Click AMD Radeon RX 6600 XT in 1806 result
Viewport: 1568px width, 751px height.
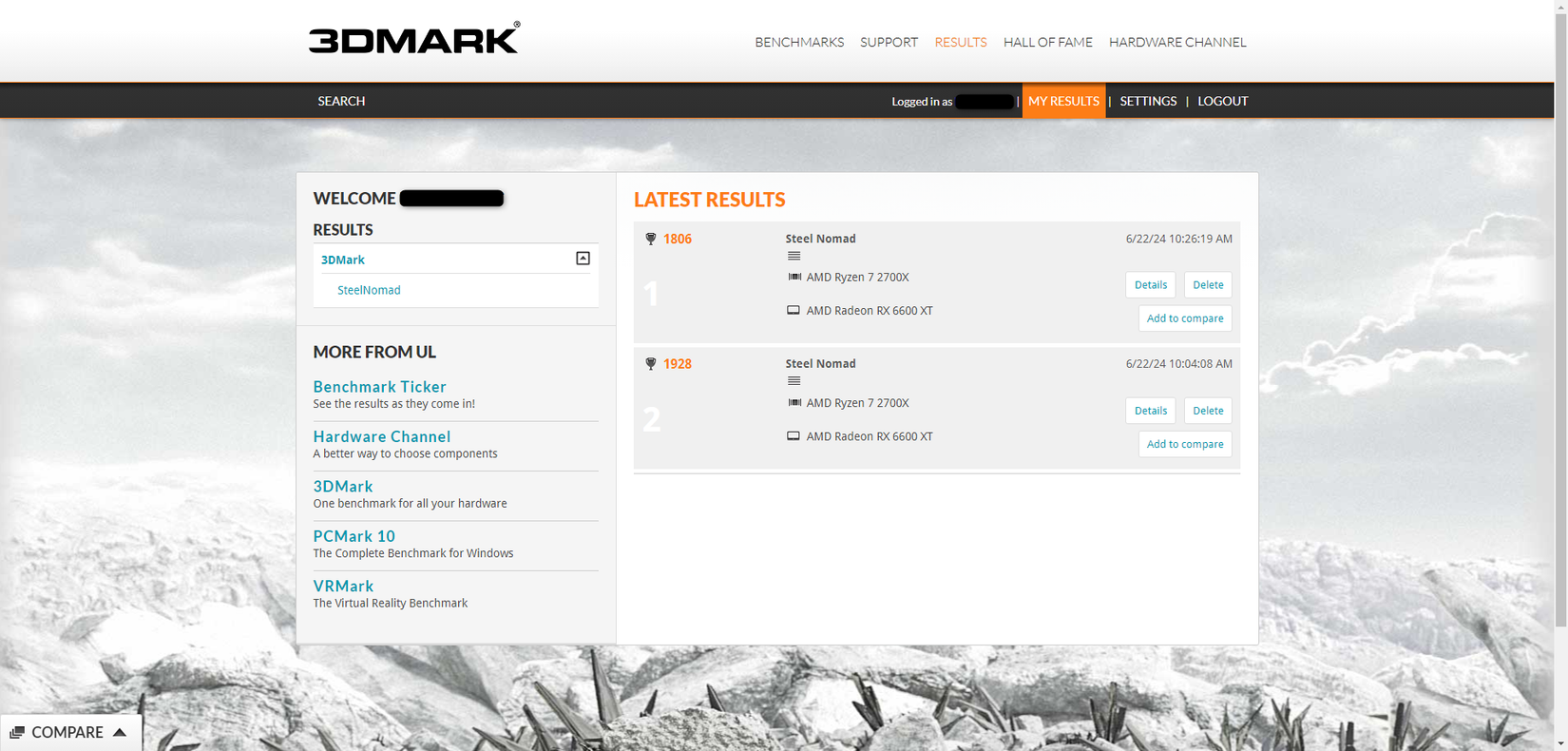coord(870,311)
